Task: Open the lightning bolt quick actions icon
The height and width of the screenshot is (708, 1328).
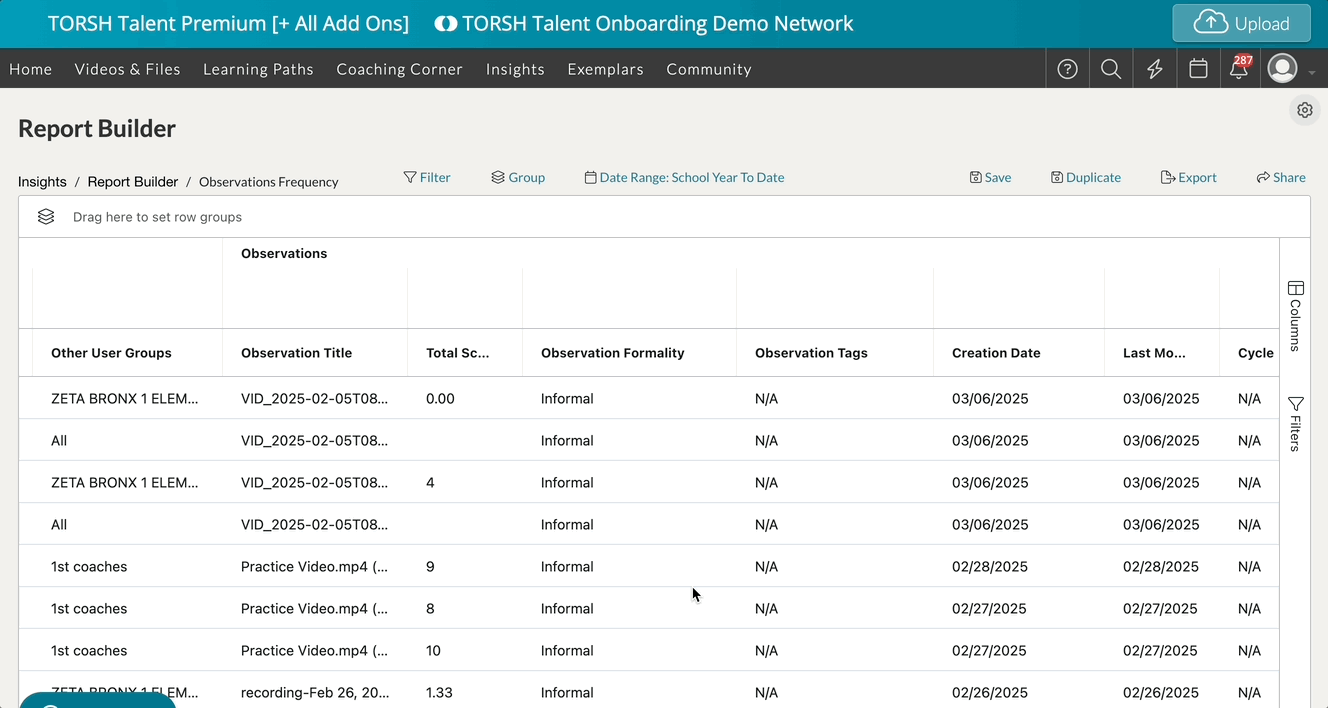Action: pyautogui.click(x=1154, y=69)
